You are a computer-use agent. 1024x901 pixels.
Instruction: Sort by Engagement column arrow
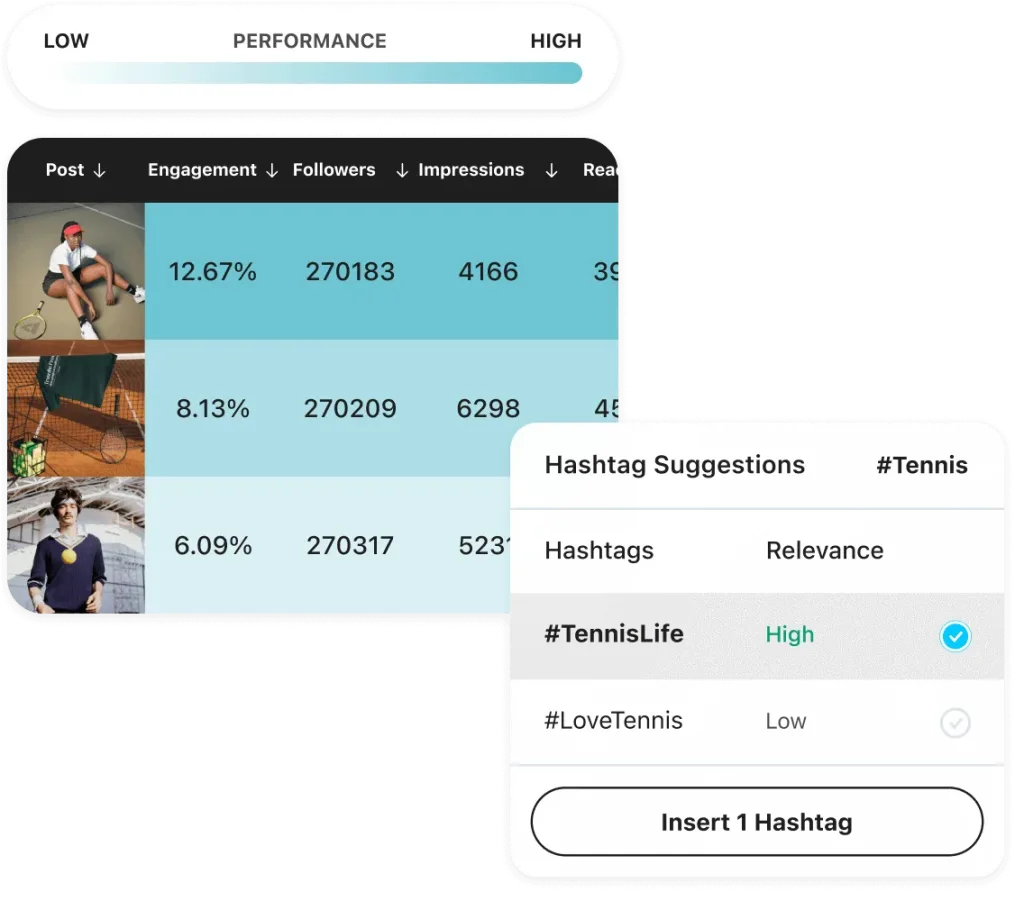coord(271,171)
